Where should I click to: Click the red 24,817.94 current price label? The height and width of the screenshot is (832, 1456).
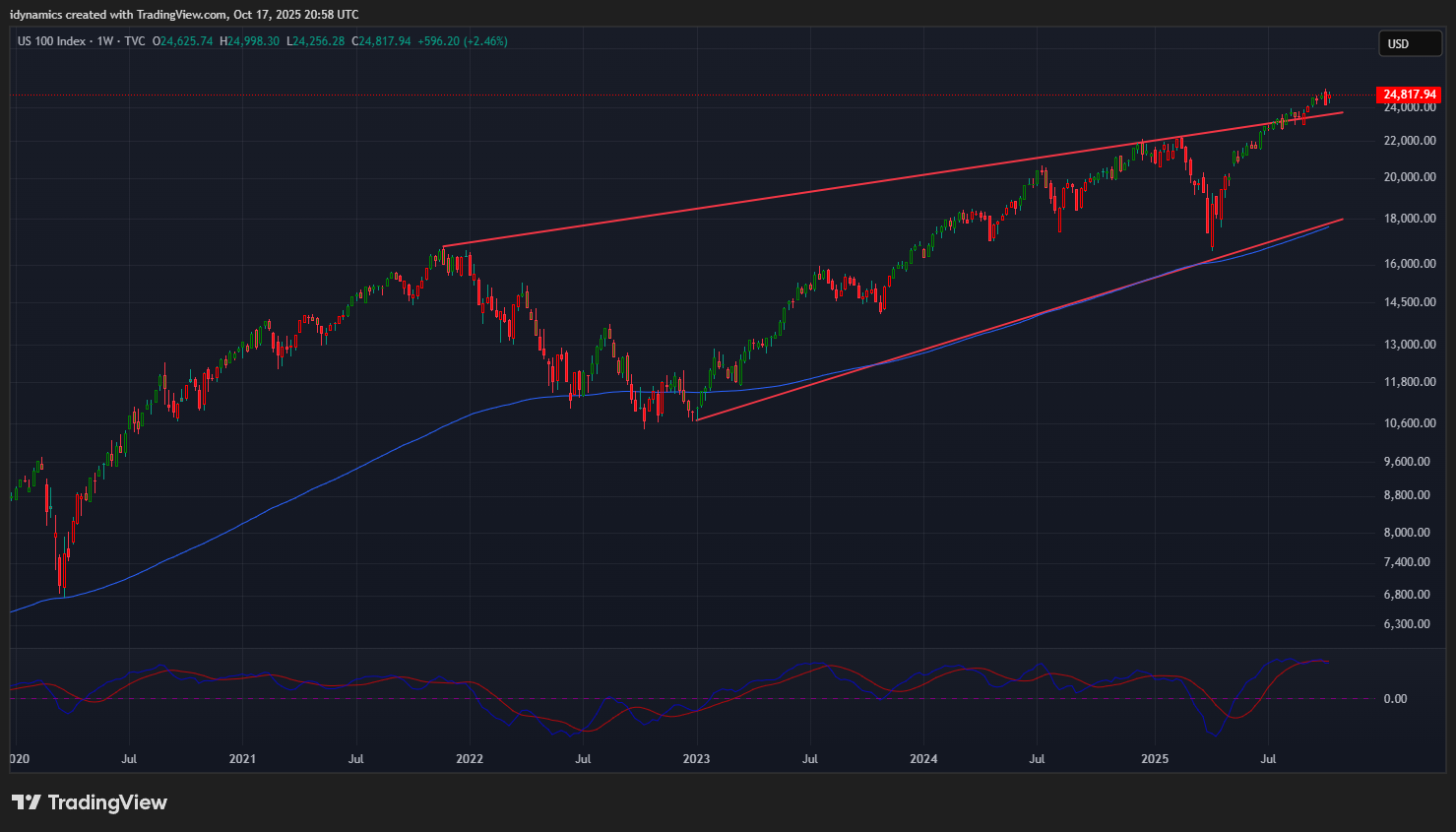coord(1410,95)
